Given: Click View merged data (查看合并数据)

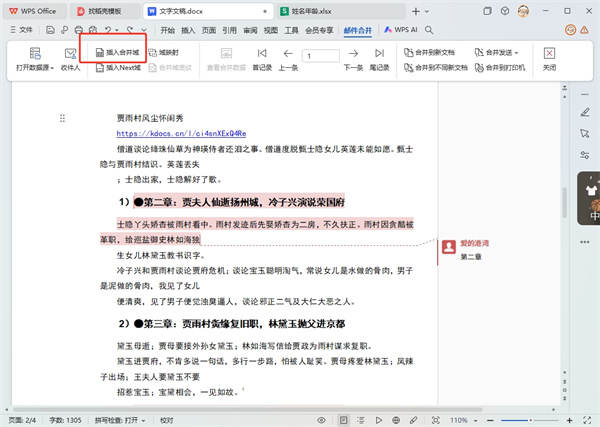Looking at the screenshot, I should coord(226,59).
